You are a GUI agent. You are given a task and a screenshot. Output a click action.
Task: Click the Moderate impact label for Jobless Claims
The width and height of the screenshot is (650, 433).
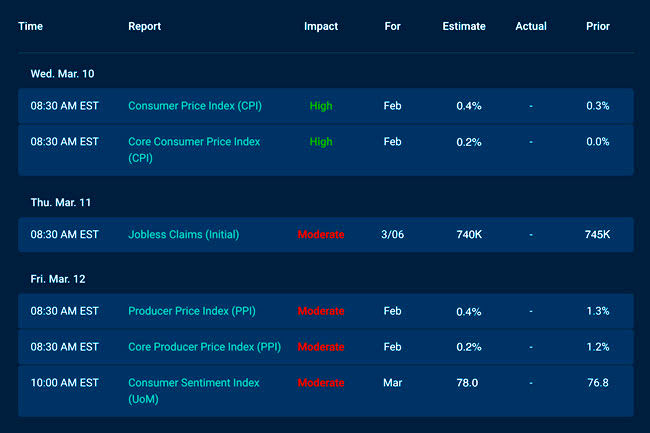[321, 234]
